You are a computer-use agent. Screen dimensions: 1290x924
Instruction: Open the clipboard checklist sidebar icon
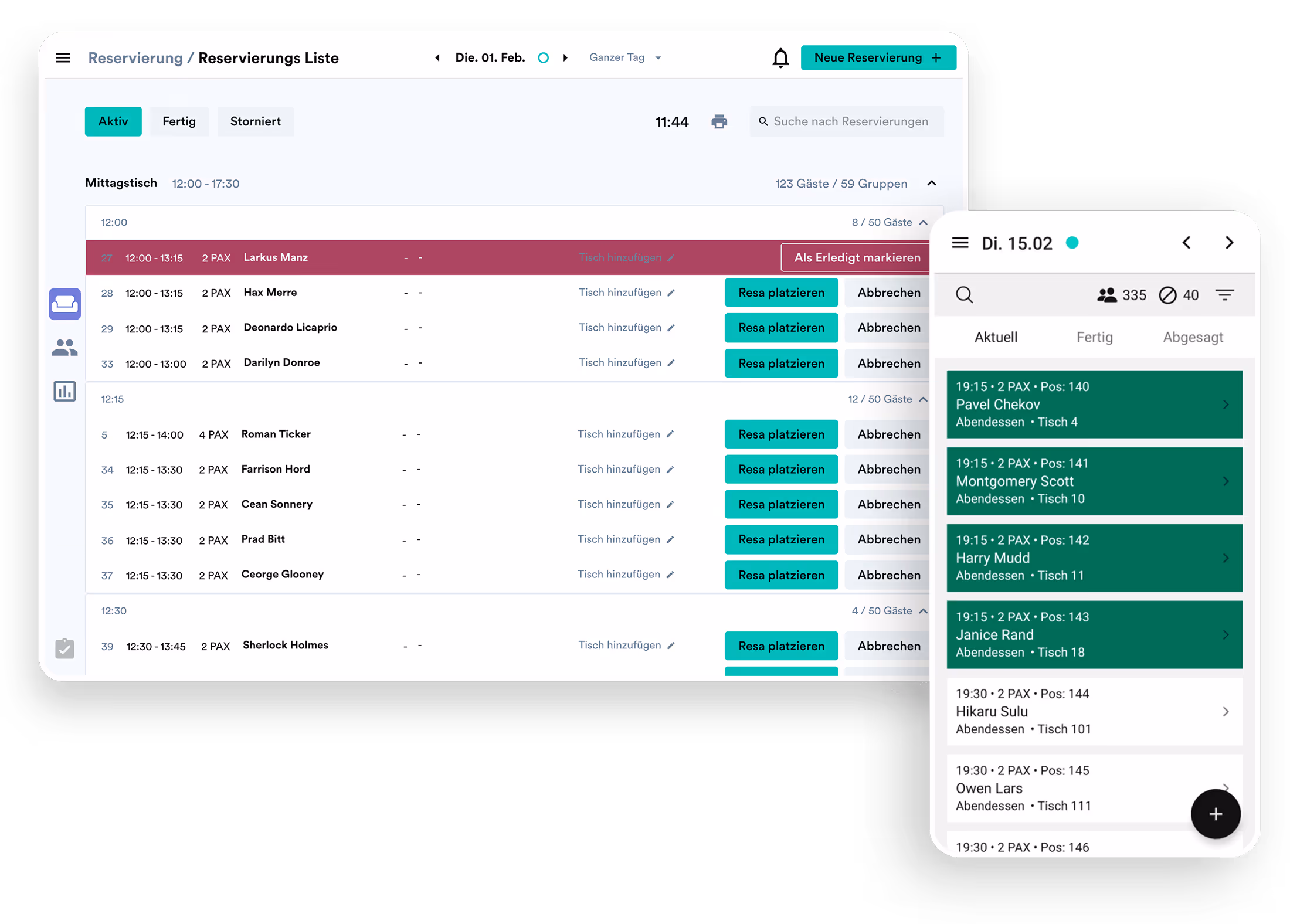coord(65,648)
